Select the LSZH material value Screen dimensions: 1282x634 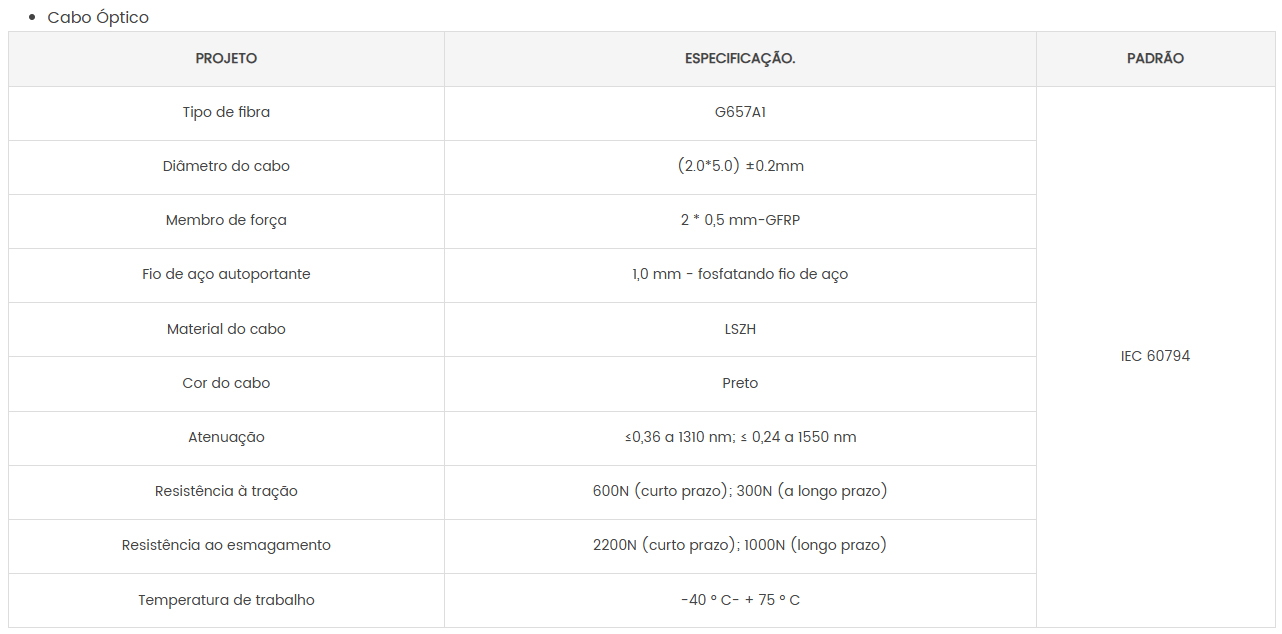[740, 329]
